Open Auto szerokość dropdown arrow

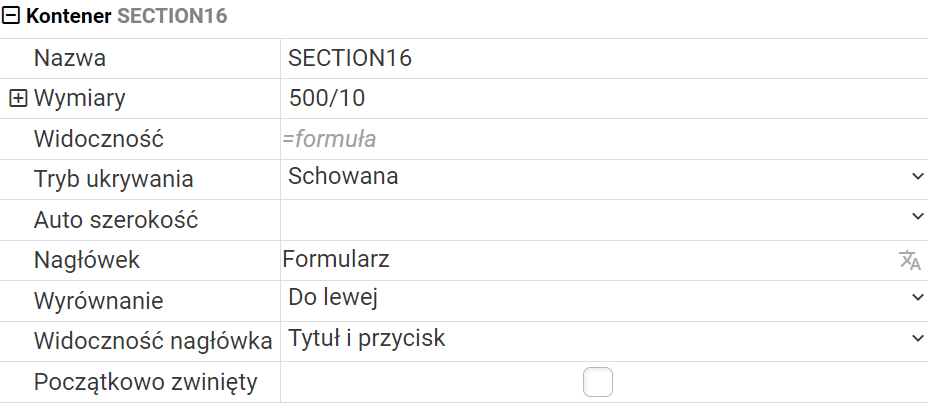[x=917, y=216]
